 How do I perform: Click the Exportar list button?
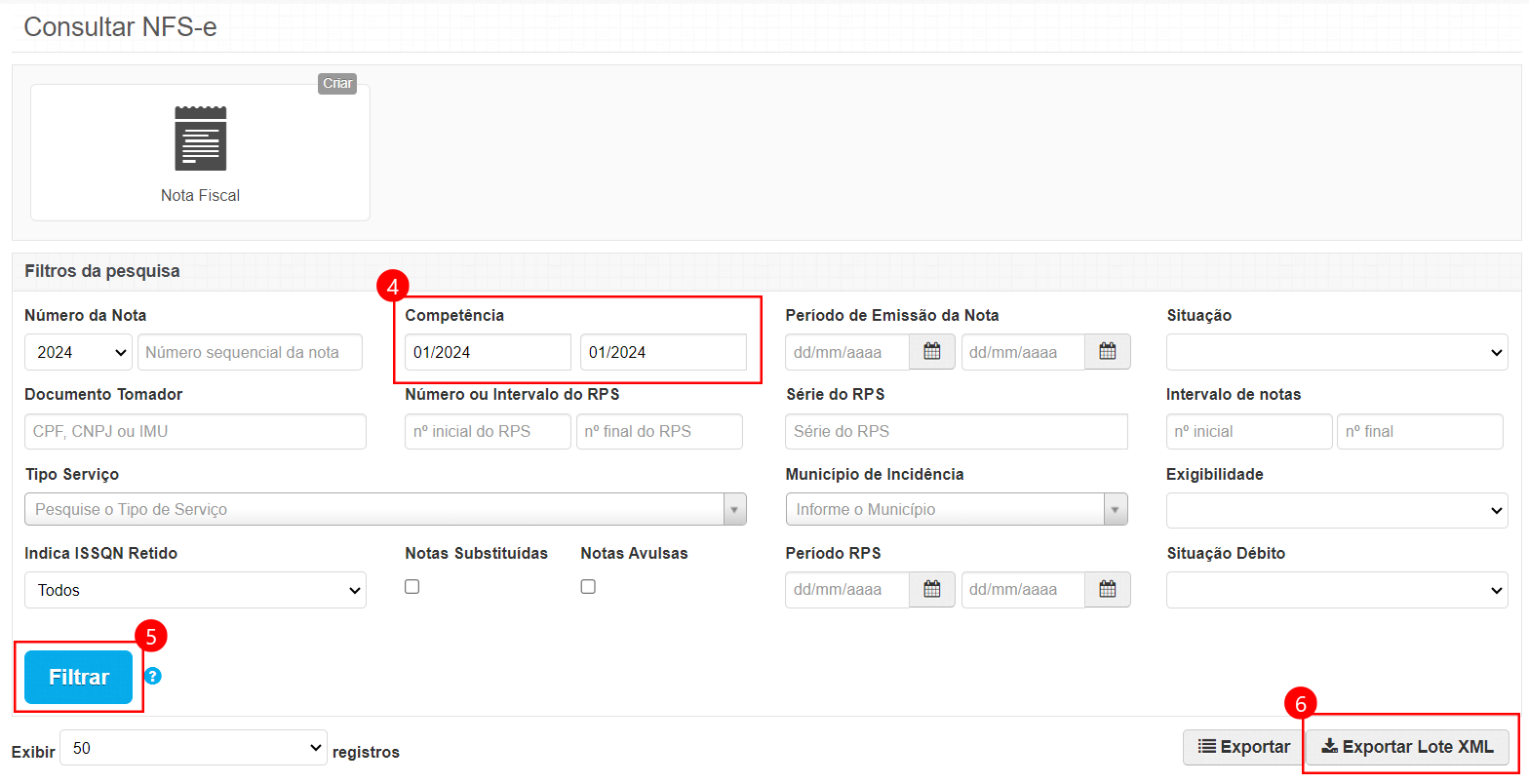[1243, 747]
